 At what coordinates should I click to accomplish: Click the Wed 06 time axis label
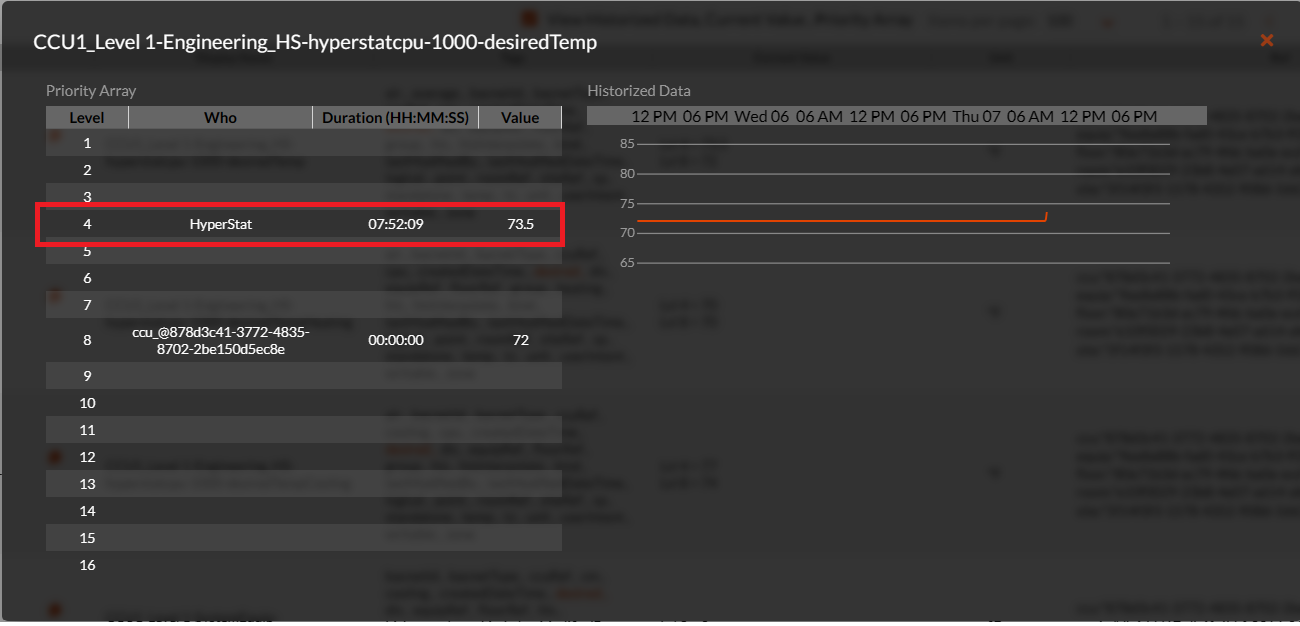762,116
